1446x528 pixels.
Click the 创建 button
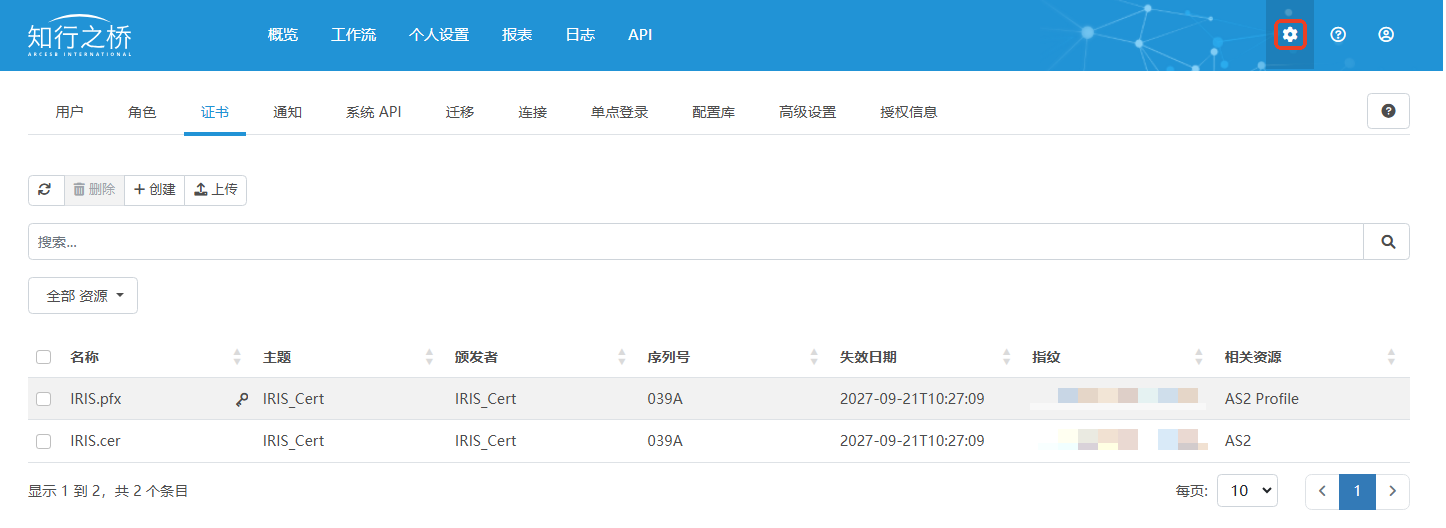(x=155, y=190)
